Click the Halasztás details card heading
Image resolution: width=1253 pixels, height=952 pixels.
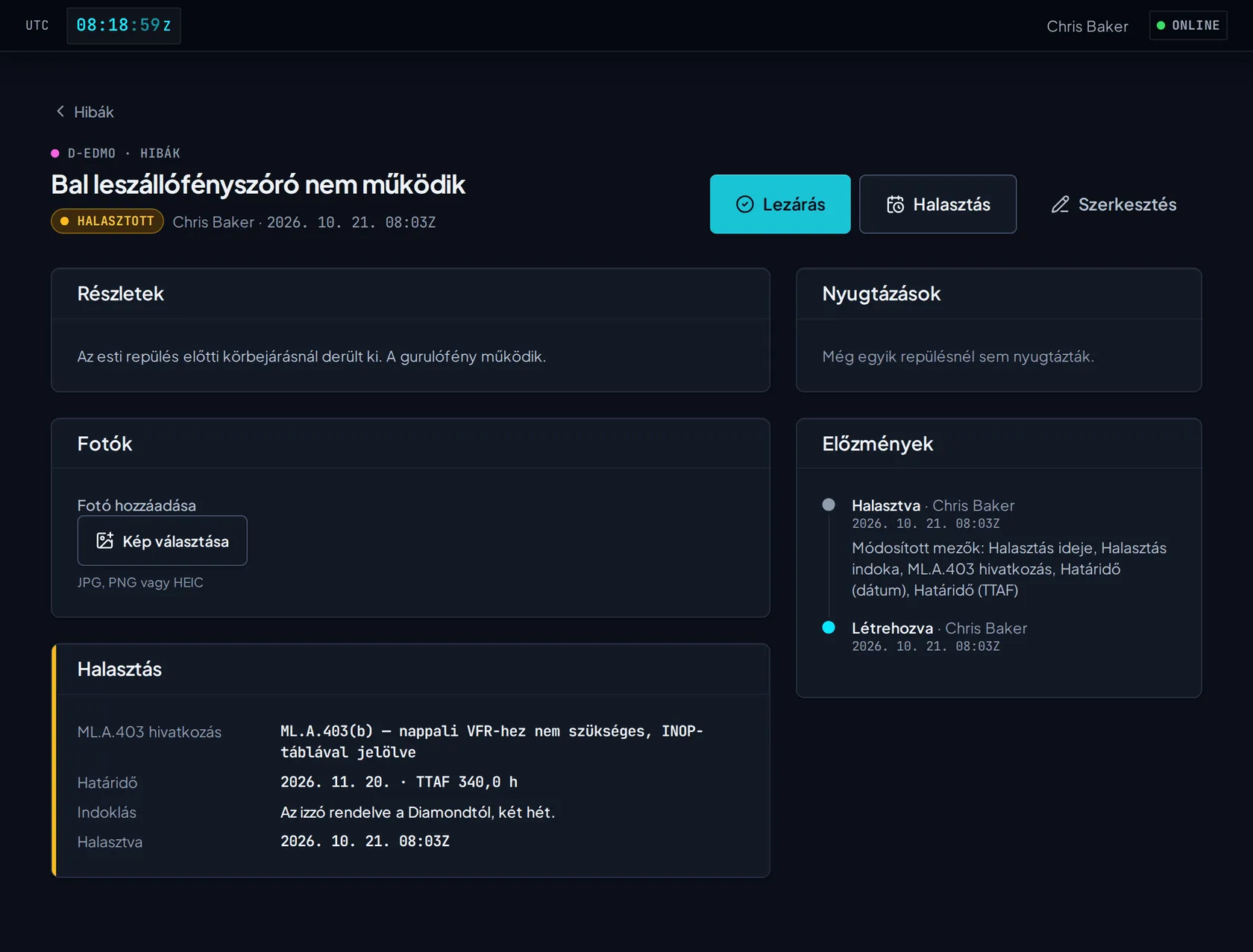point(119,669)
